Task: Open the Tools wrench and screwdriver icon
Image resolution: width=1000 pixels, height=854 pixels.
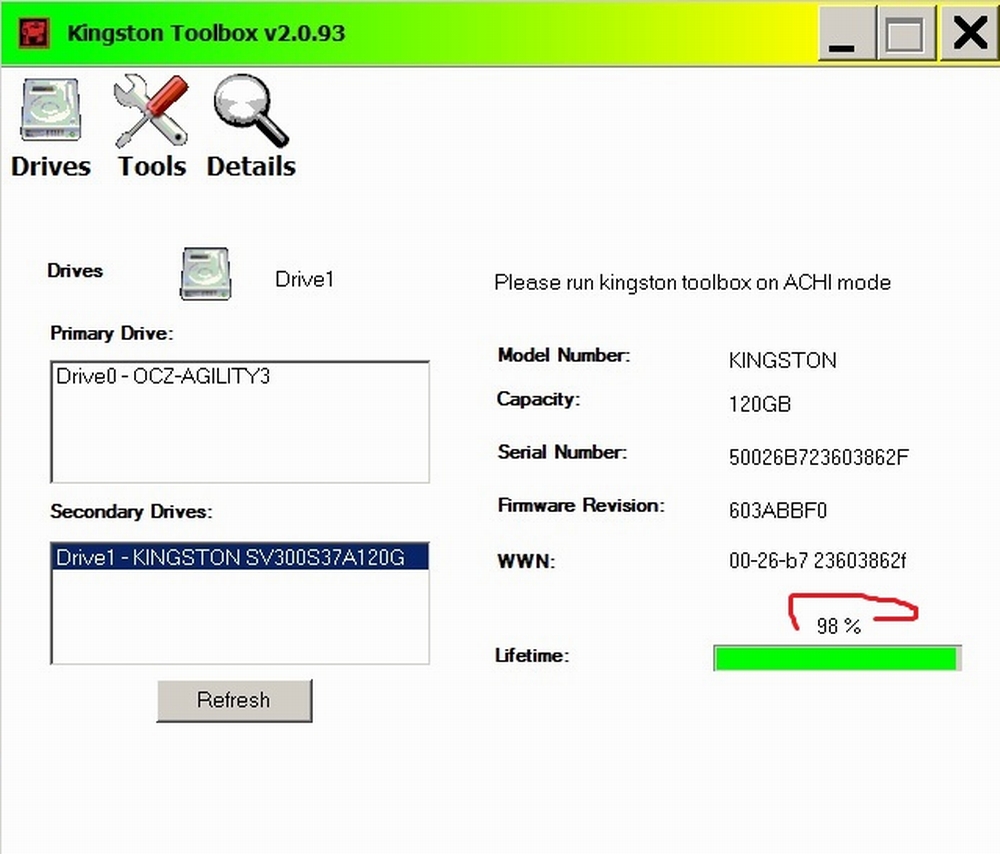Action: click(x=151, y=110)
